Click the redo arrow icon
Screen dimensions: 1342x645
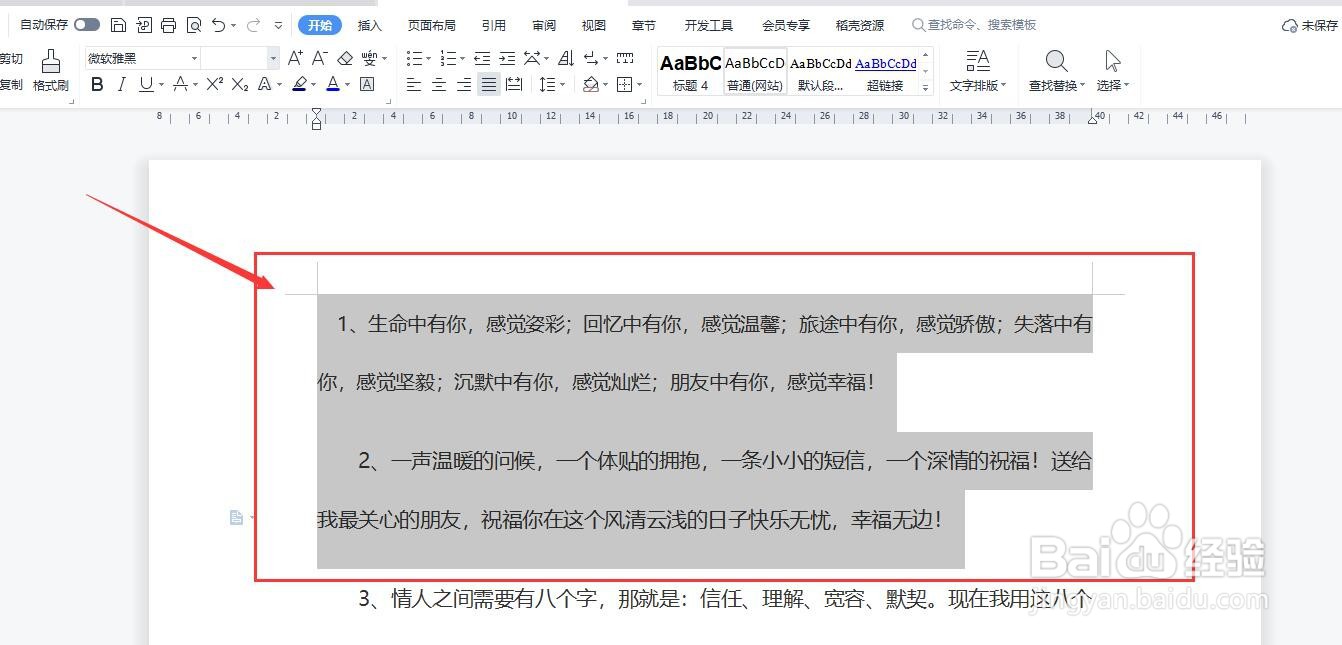click(x=253, y=24)
